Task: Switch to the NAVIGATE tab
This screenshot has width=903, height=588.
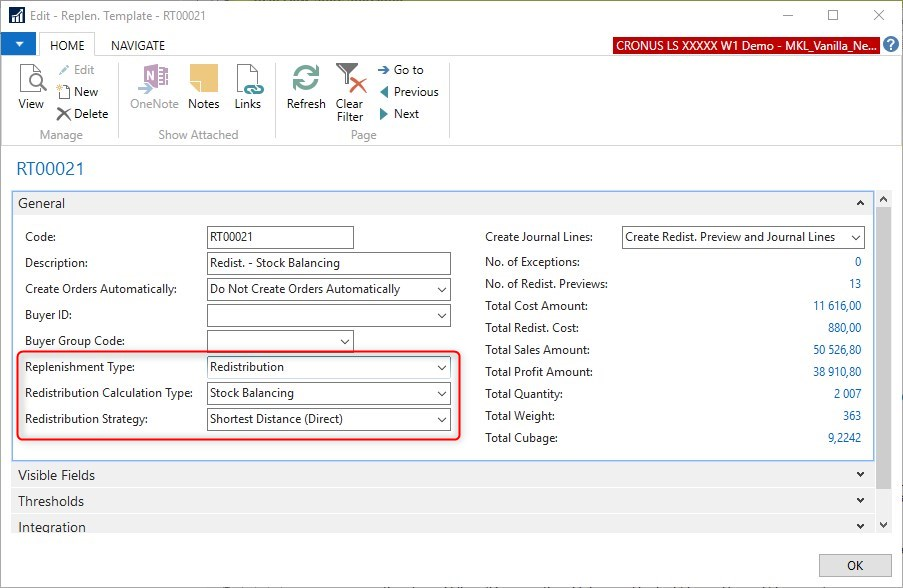Action: click(x=138, y=45)
